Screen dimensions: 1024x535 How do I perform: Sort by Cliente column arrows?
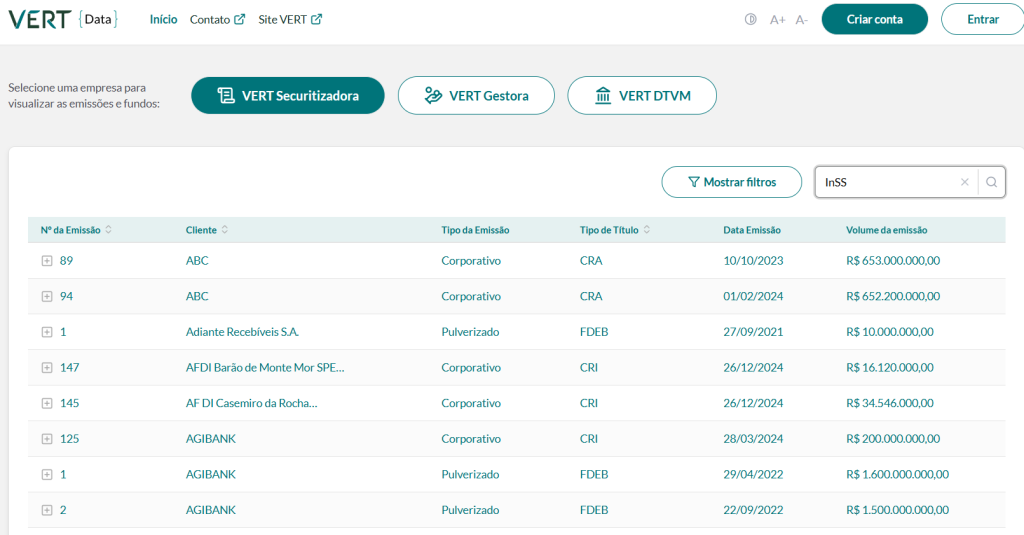(225, 230)
